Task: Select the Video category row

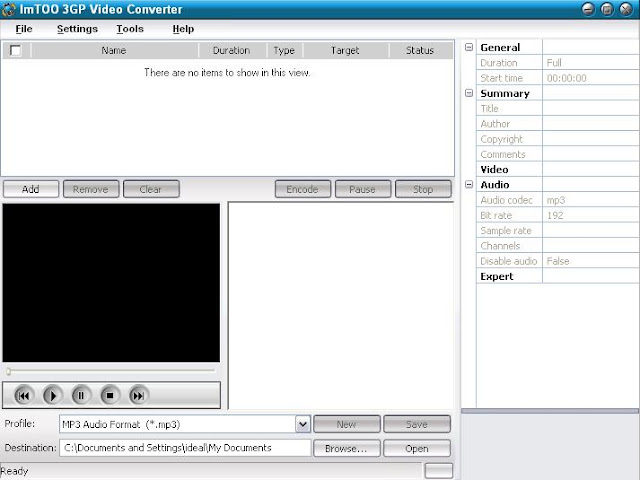Action: point(557,169)
